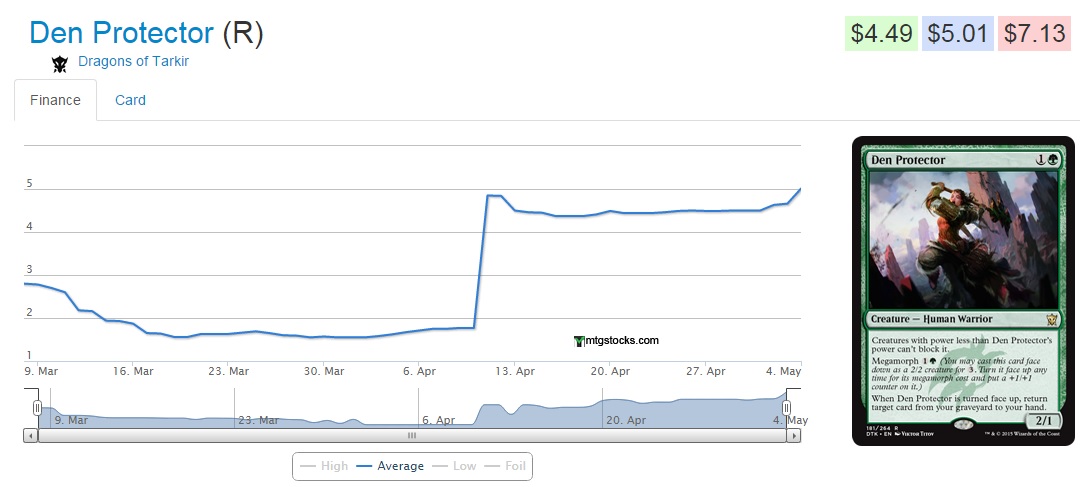
Task: Click the right range navigator handle
Action: [786, 407]
